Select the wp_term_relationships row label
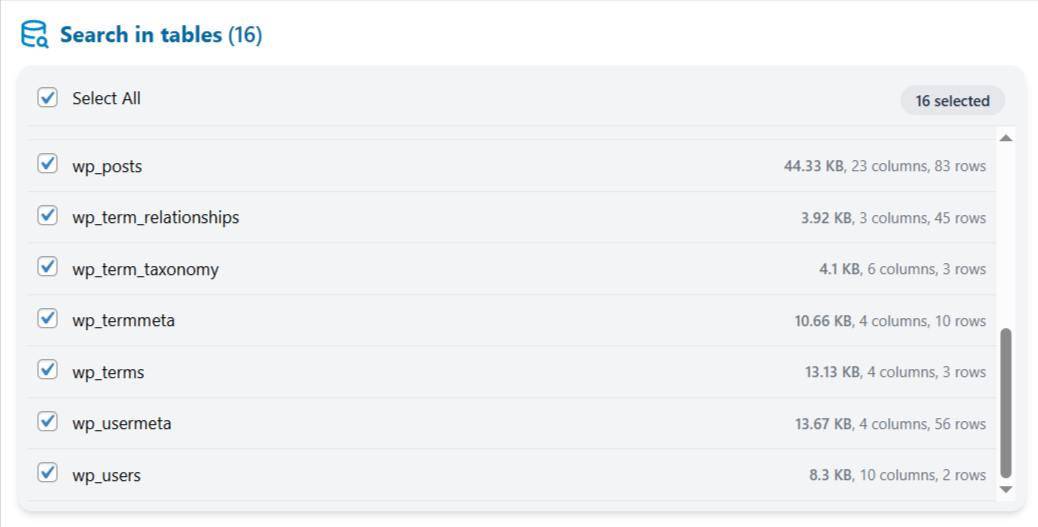This screenshot has height=527, width=1038. 155,217
